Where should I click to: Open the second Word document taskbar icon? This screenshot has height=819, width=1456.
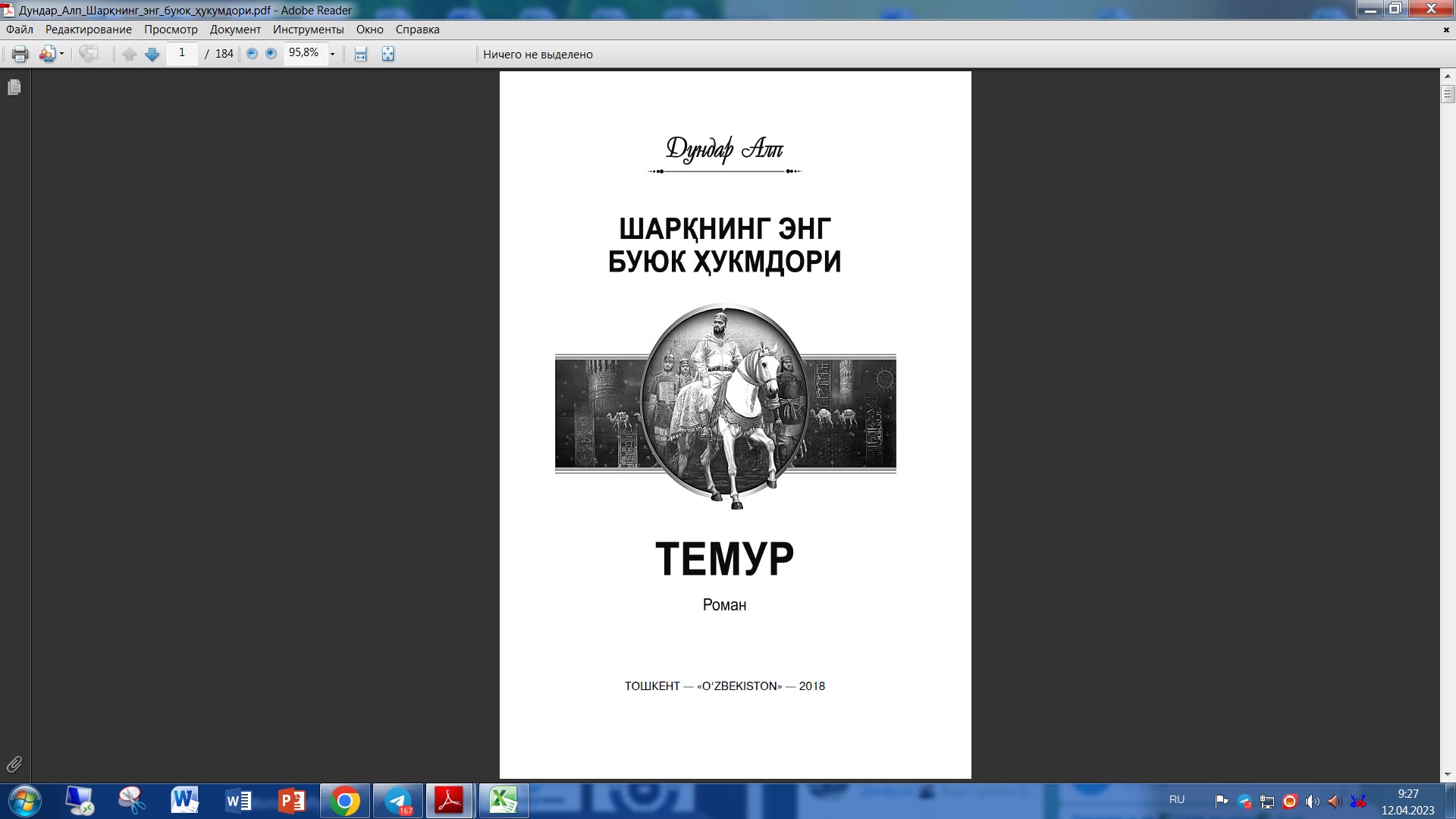coord(238,801)
